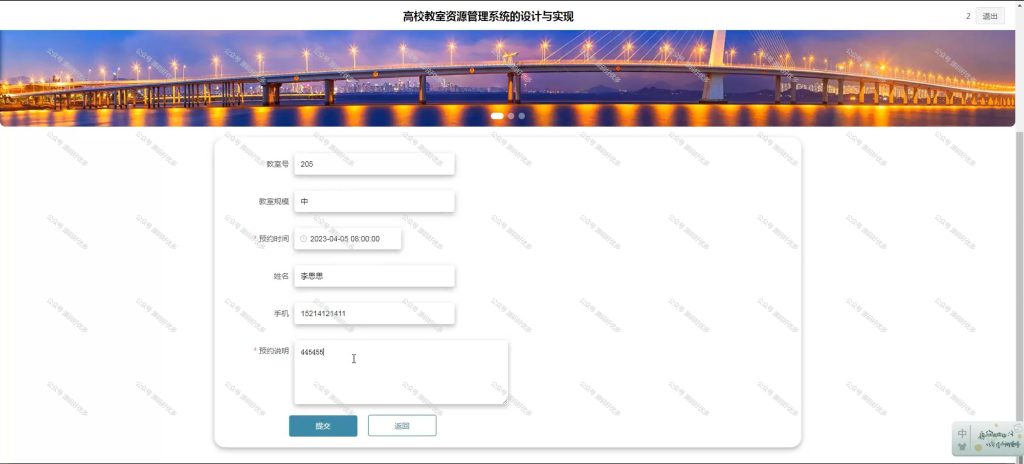
Task: Go back using the 返回 button
Action: [x=402, y=426]
